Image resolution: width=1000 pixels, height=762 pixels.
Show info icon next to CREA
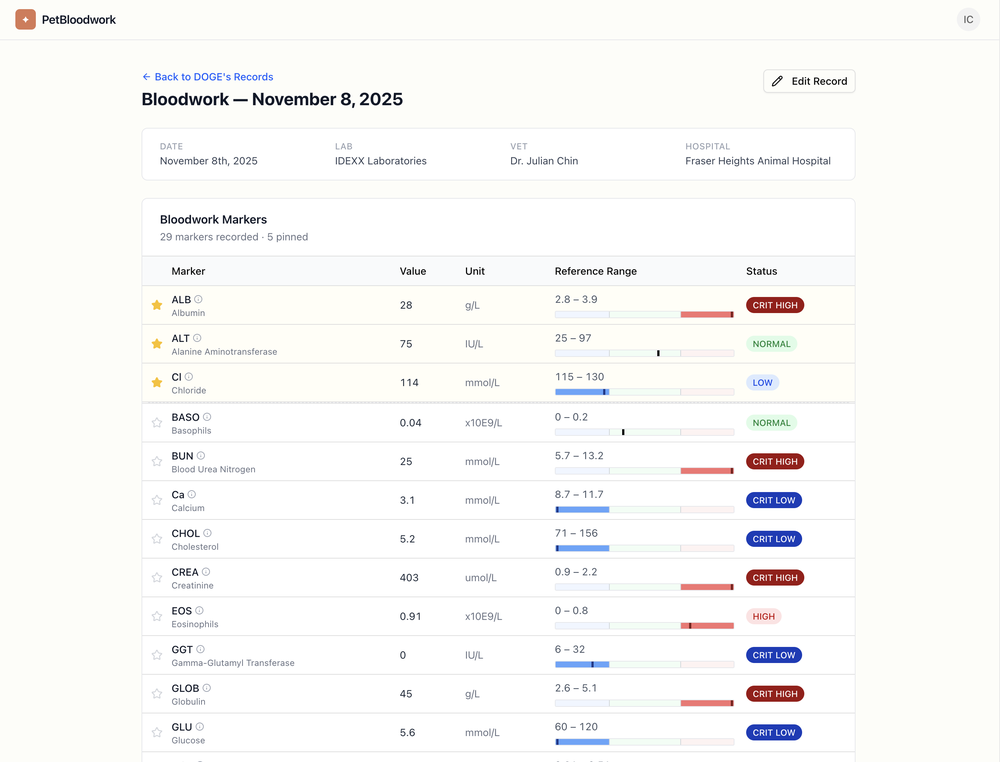pos(206,572)
